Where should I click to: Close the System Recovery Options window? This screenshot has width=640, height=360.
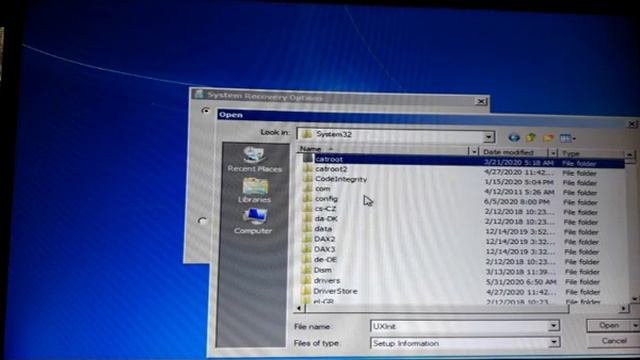(x=481, y=101)
